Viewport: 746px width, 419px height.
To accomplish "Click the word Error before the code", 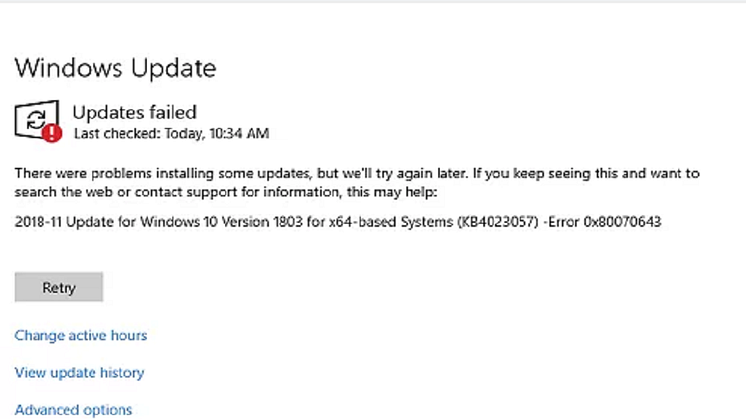I will (x=563, y=222).
